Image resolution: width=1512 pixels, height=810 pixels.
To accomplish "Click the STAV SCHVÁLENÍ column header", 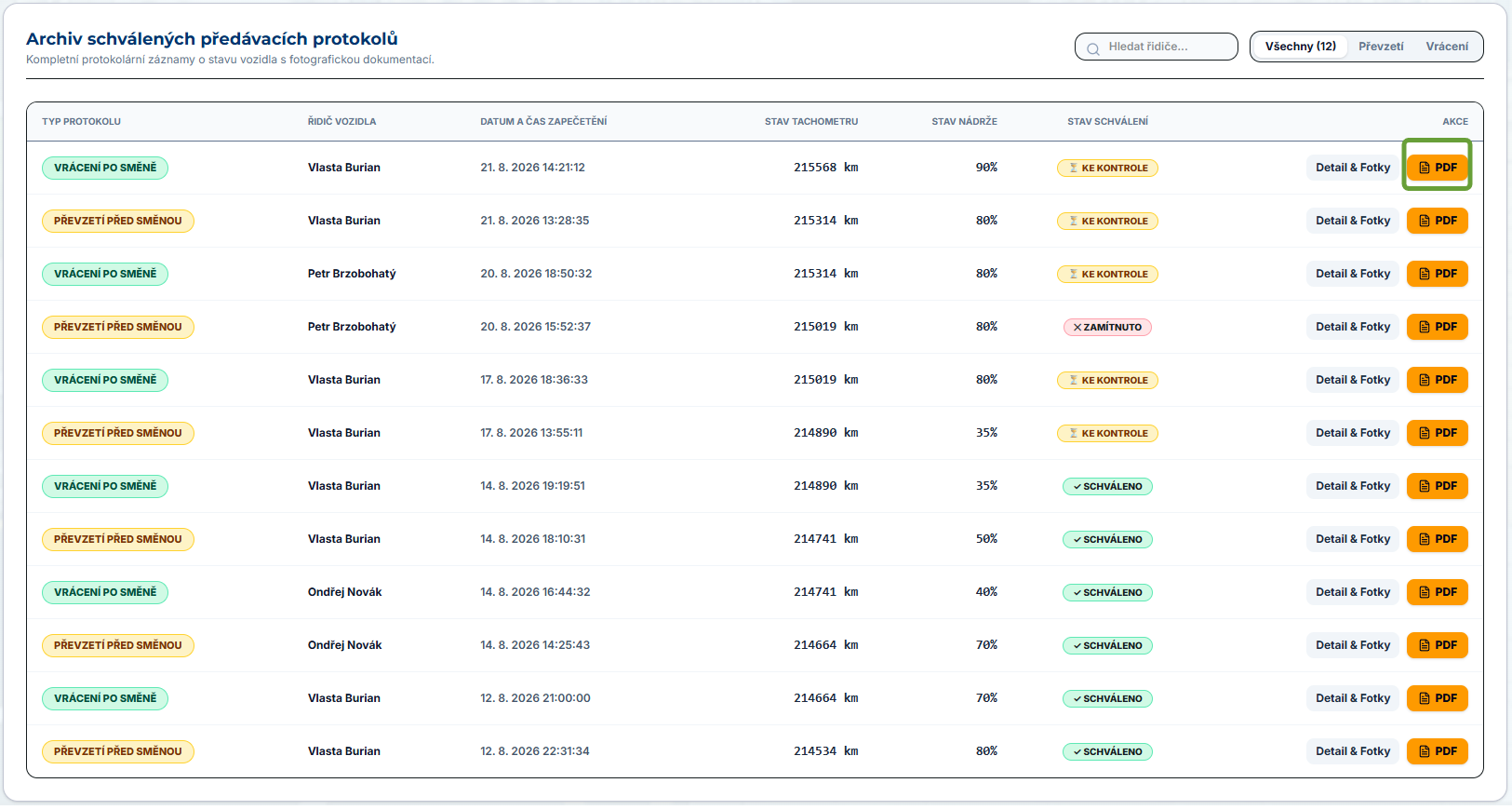I will tap(1107, 122).
